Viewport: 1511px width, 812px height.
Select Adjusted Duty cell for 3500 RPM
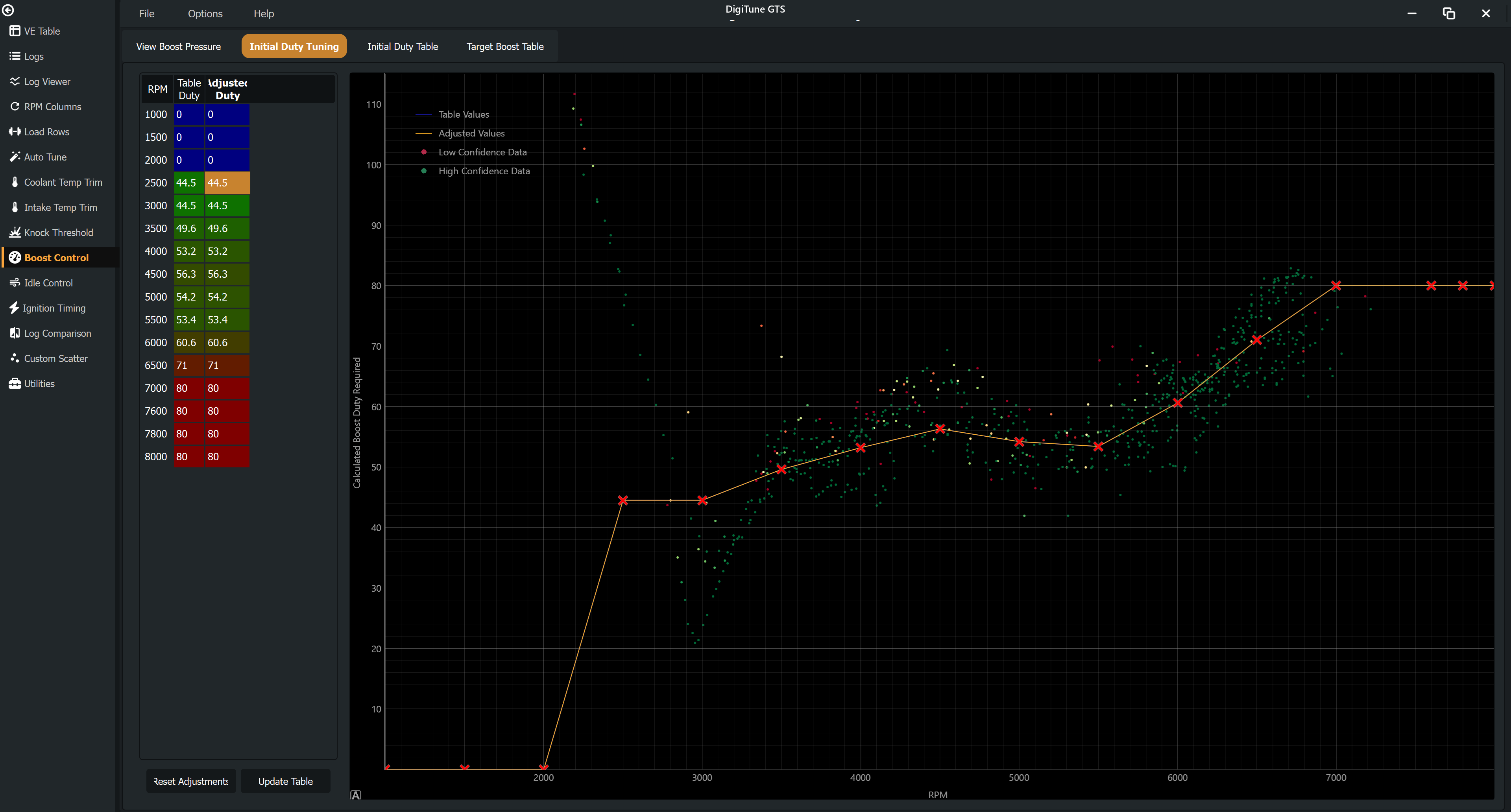click(x=227, y=229)
